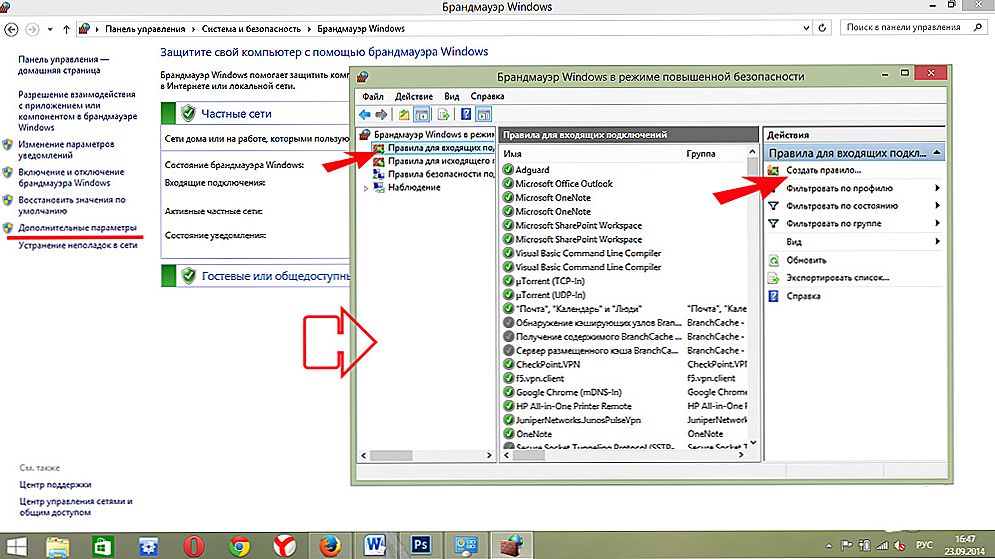Expand the Наблюдение tree node
The width and height of the screenshot is (995, 559).
(366, 188)
